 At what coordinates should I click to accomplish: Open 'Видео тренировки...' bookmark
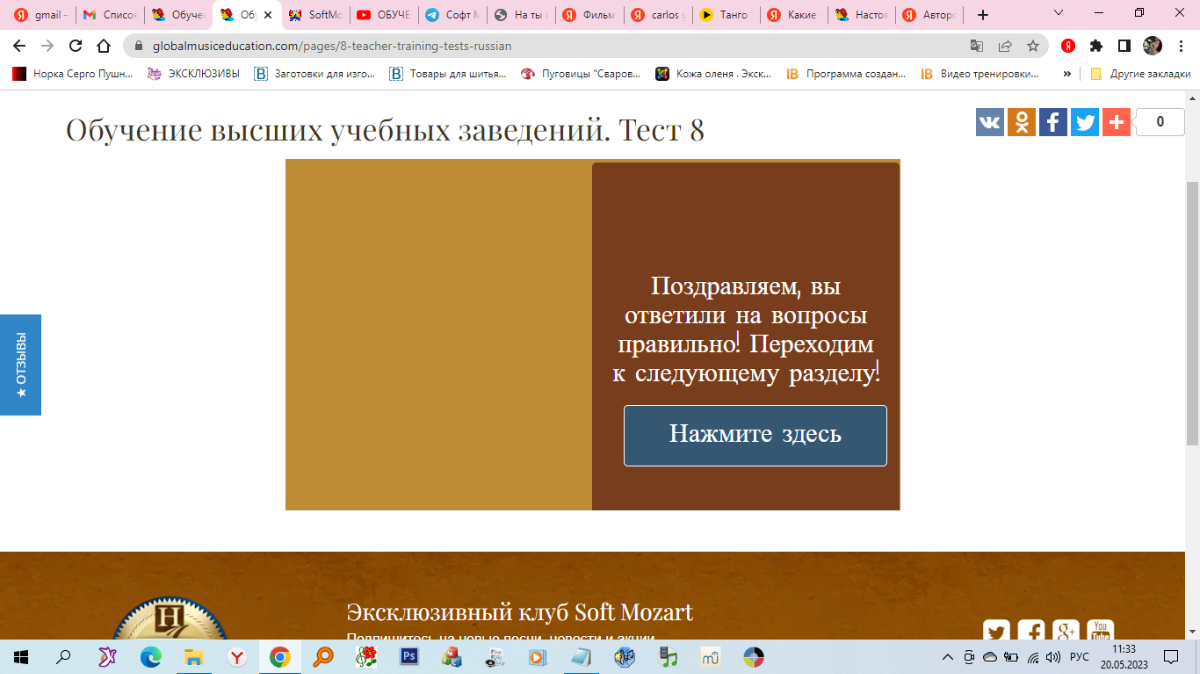978,73
